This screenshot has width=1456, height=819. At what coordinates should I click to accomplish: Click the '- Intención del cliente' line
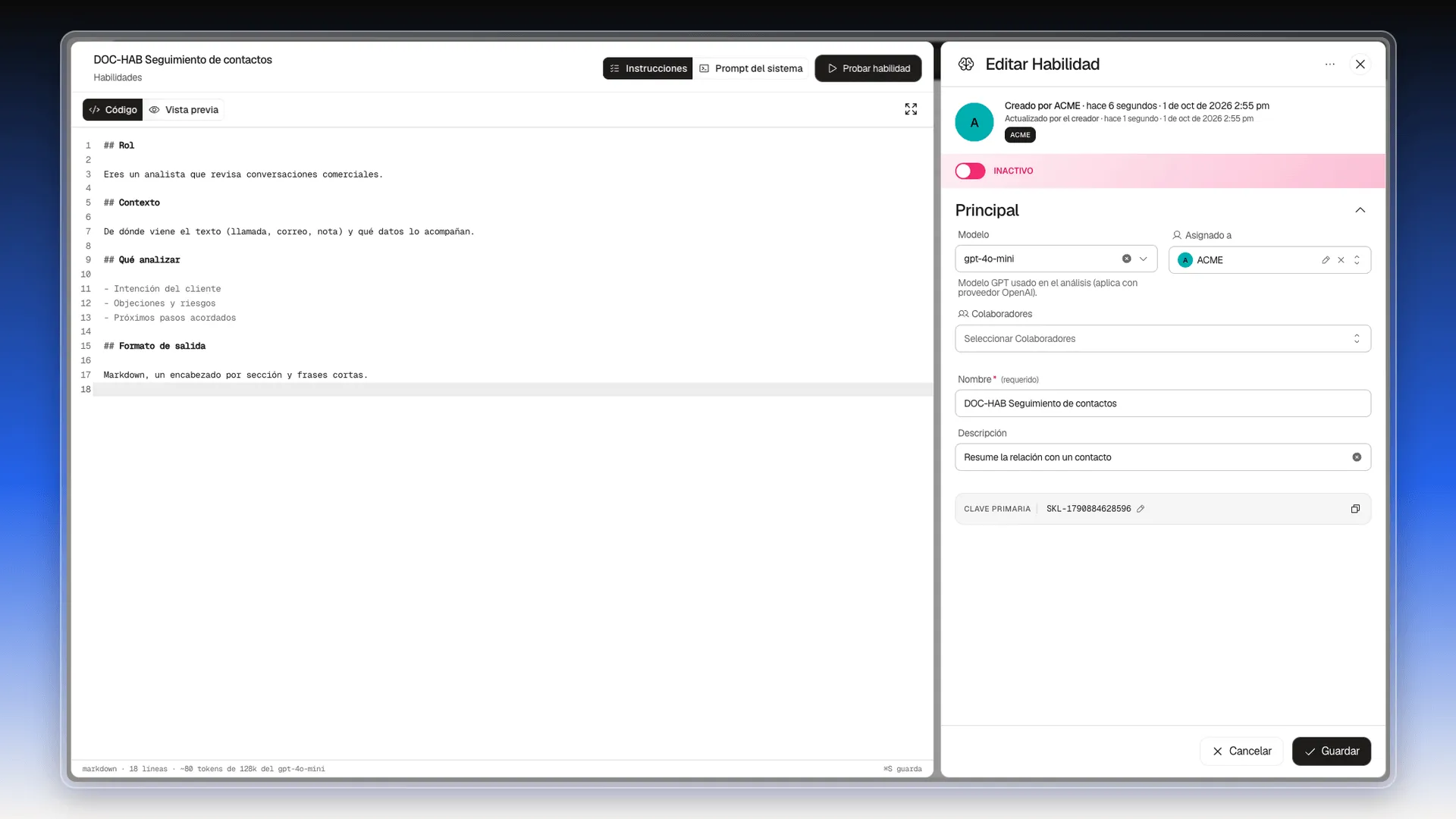tap(162, 289)
